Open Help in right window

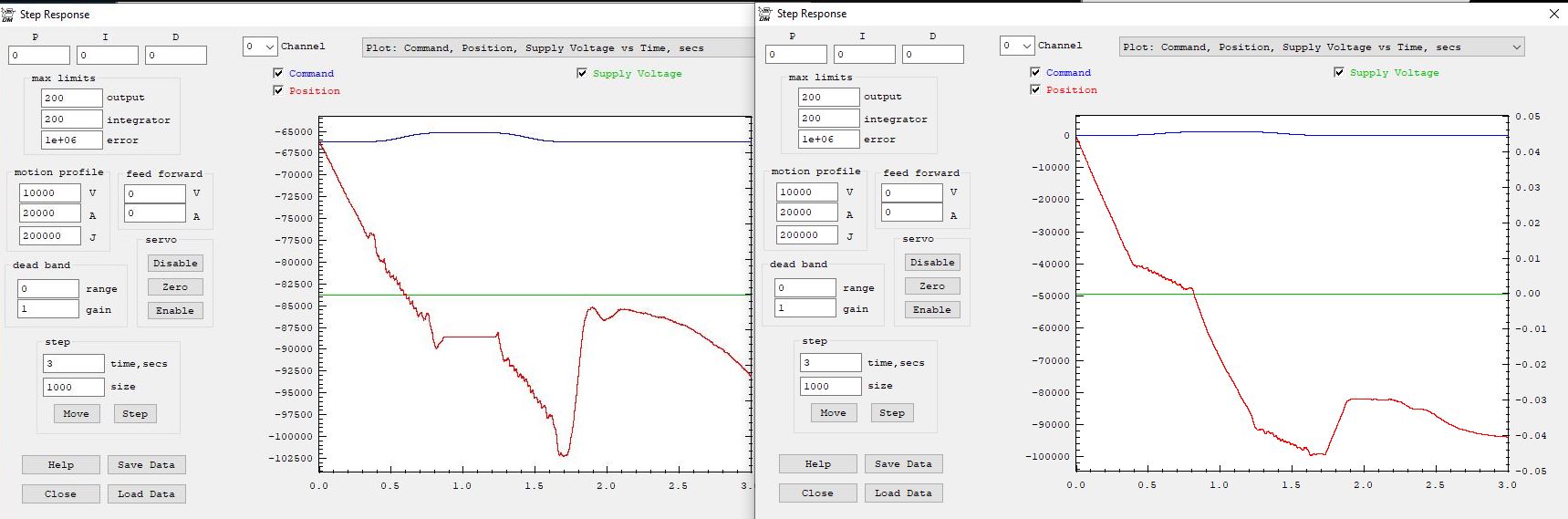click(x=817, y=464)
